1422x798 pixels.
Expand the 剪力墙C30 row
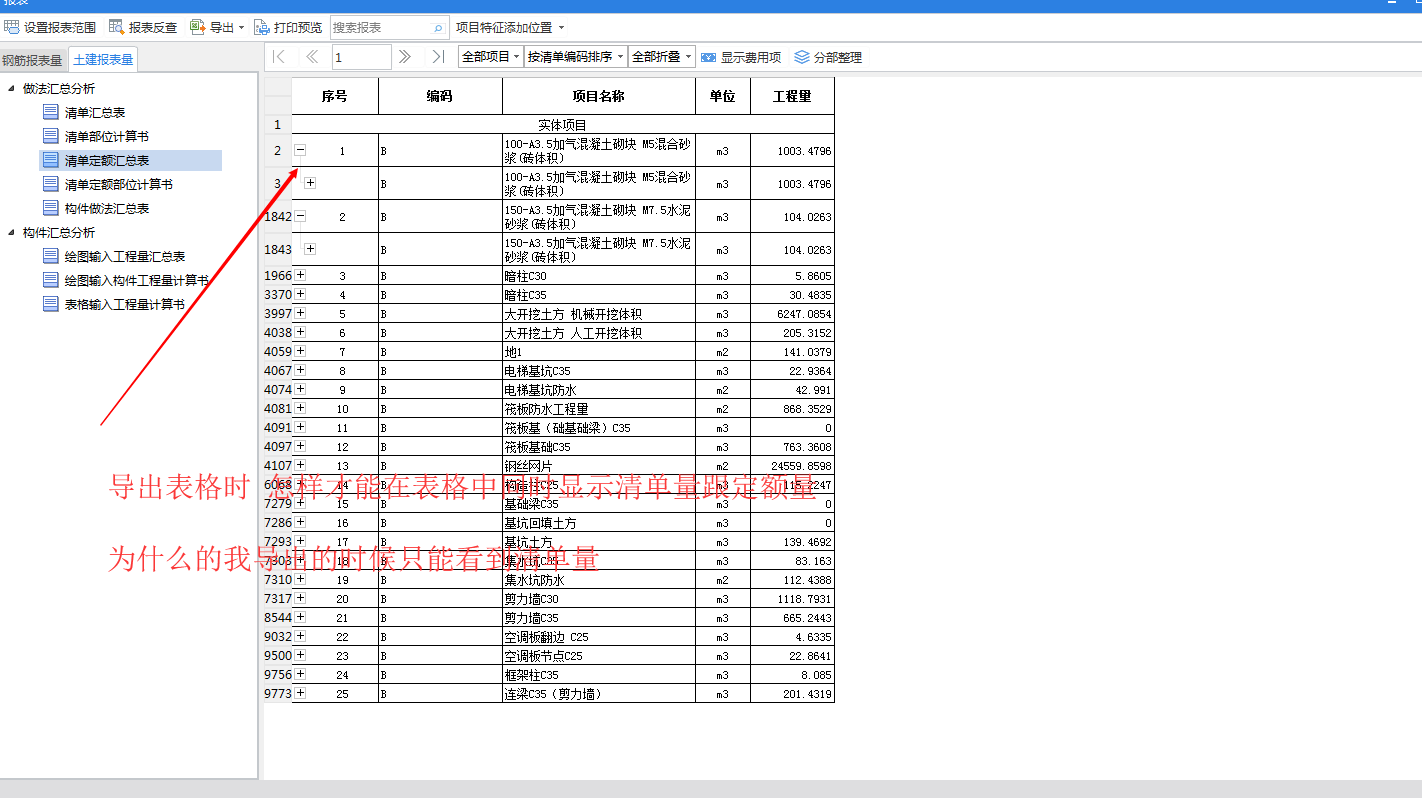tap(300, 598)
